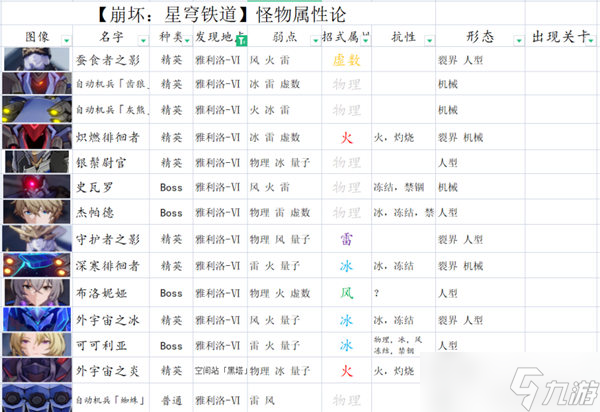Click 物理 冰 量子 weakness for 银鬃尉官
This screenshot has width=600, height=412.
click(280, 163)
